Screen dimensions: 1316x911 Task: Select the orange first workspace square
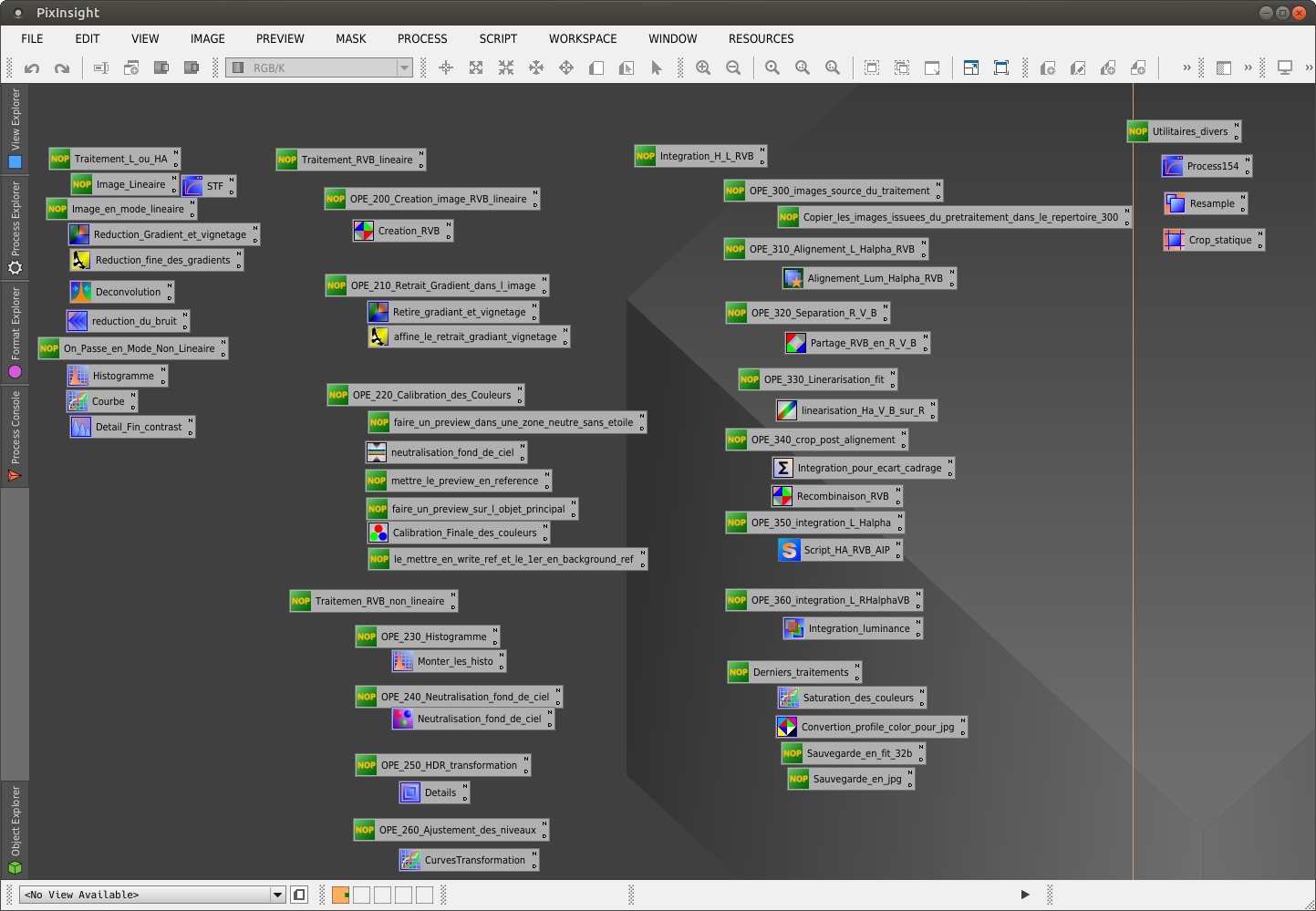tap(340, 895)
